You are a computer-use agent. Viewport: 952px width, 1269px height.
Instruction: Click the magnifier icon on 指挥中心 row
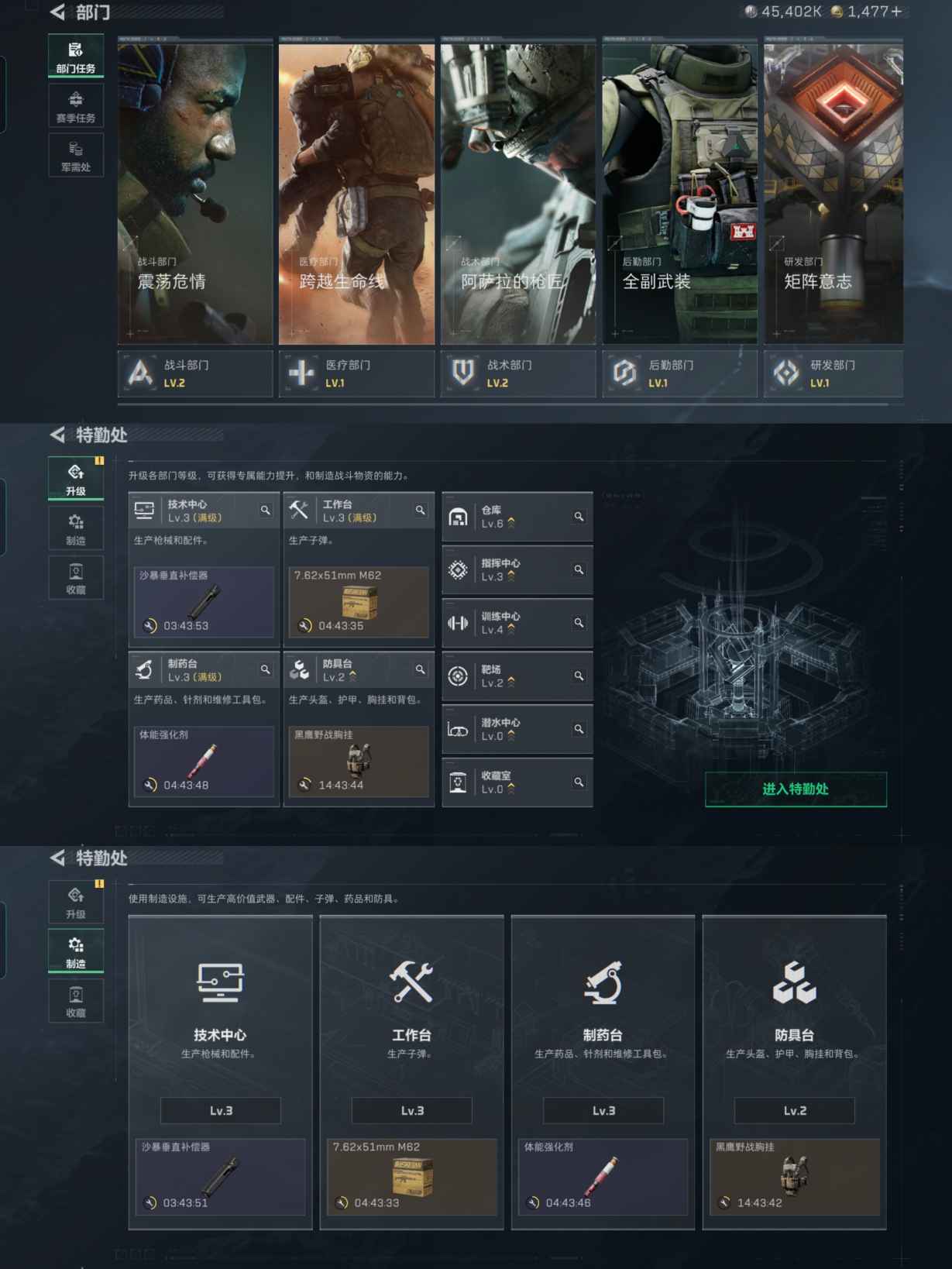point(579,570)
